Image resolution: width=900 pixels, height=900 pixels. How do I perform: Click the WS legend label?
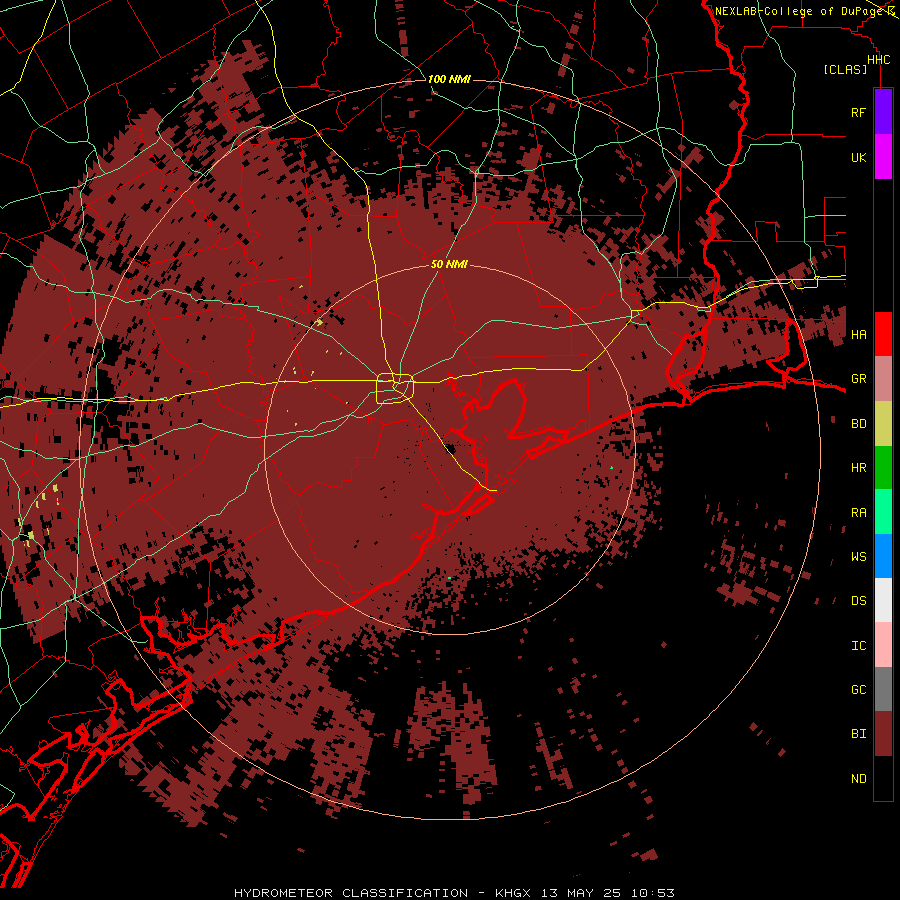click(x=859, y=557)
